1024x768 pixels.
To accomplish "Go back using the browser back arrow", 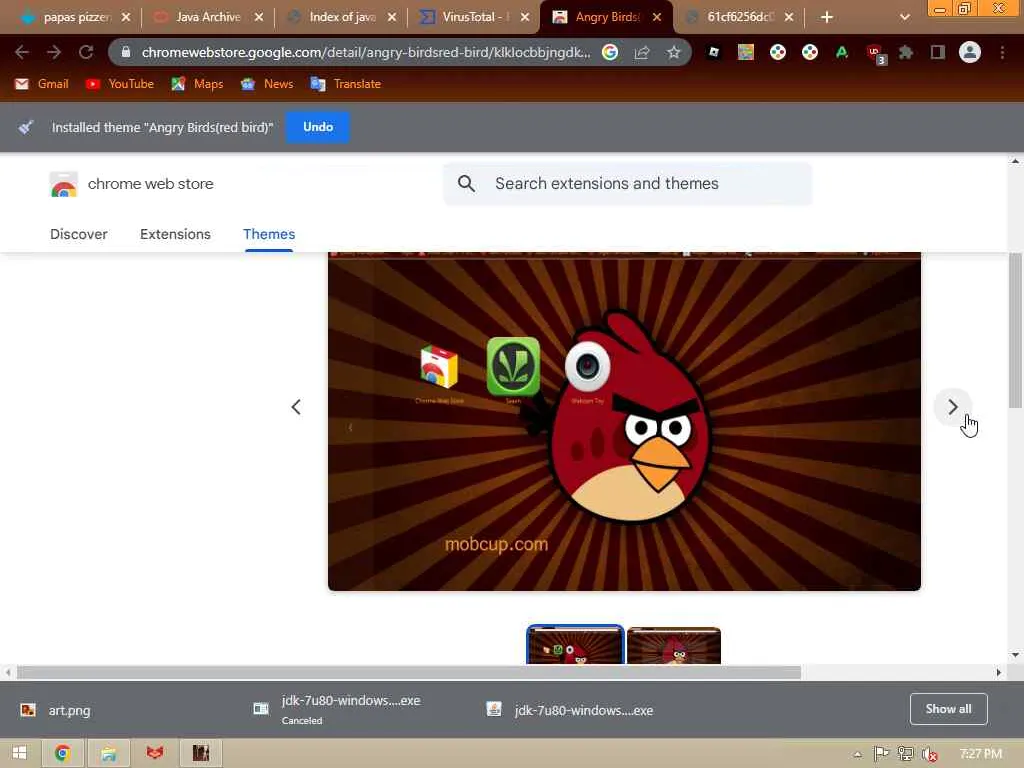I will 22,52.
